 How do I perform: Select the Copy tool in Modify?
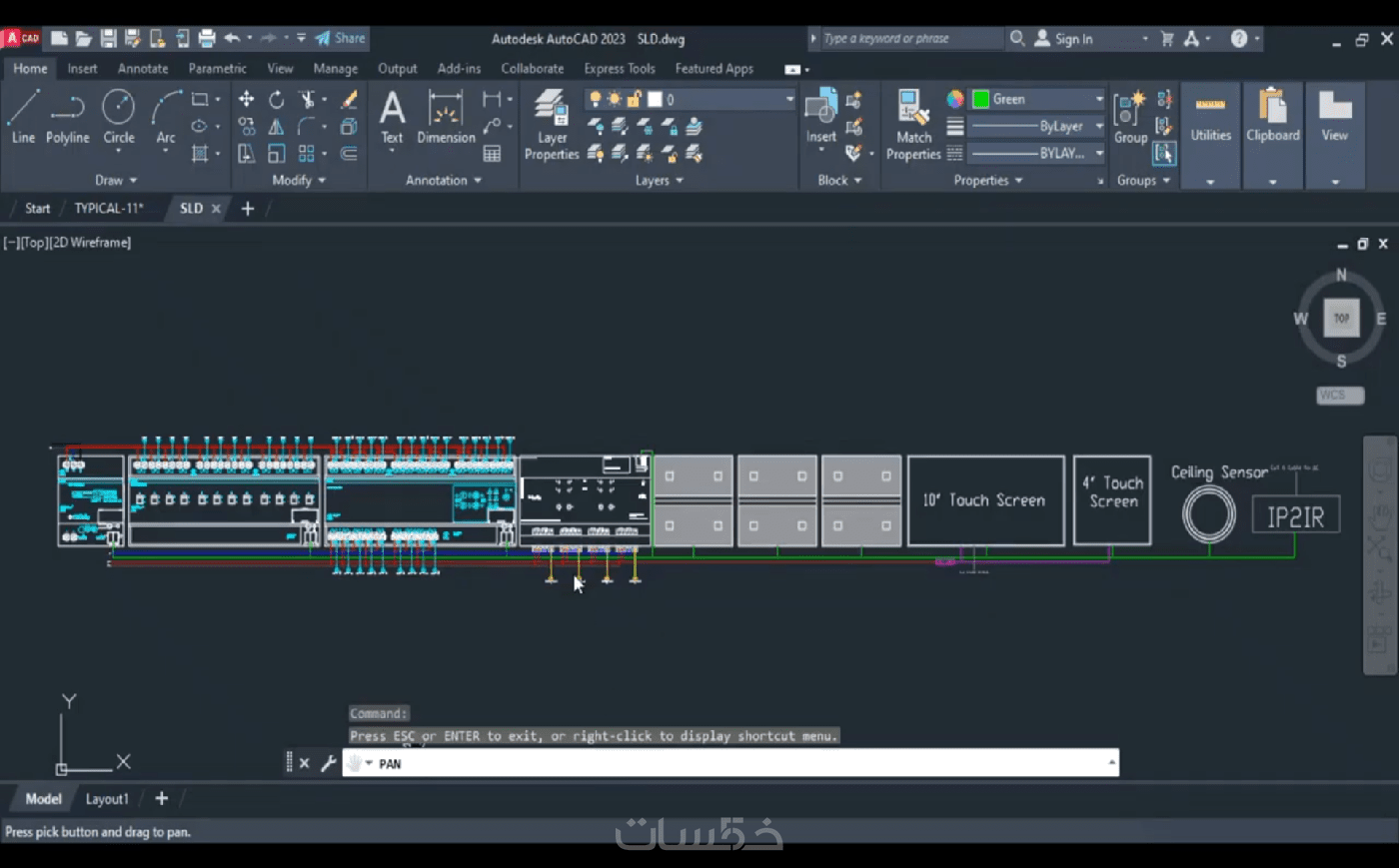point(246,126)
